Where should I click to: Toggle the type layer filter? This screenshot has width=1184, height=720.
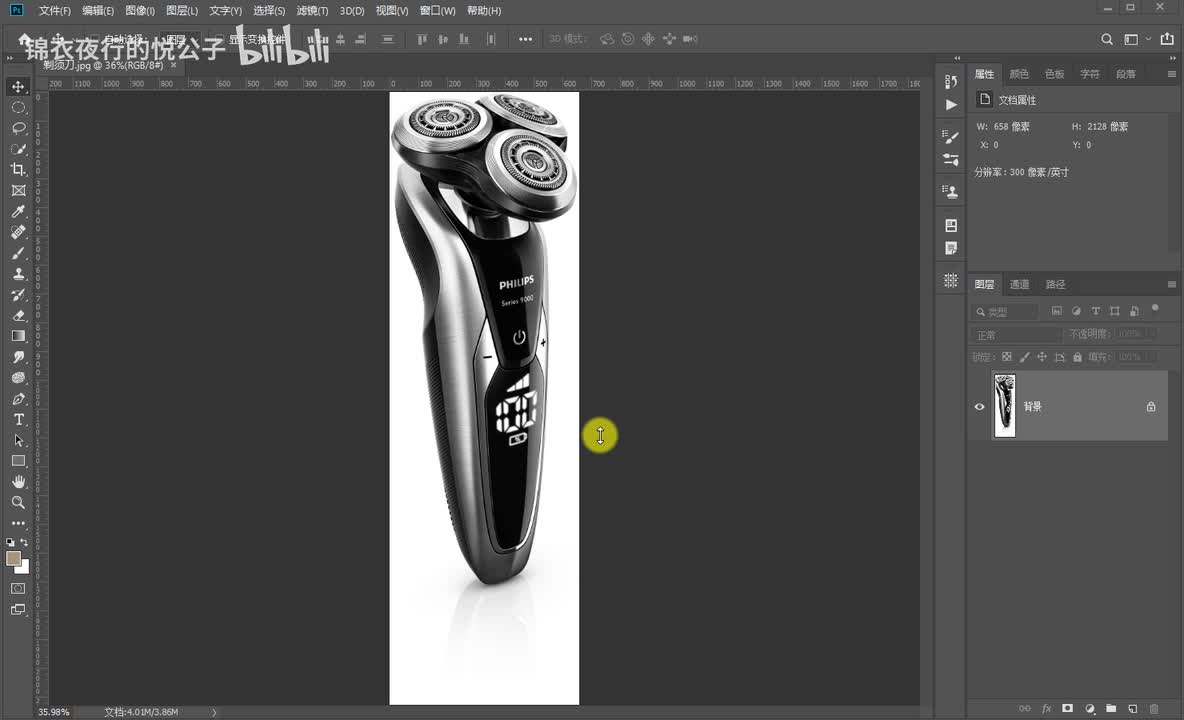click(x=1096, y=311)
